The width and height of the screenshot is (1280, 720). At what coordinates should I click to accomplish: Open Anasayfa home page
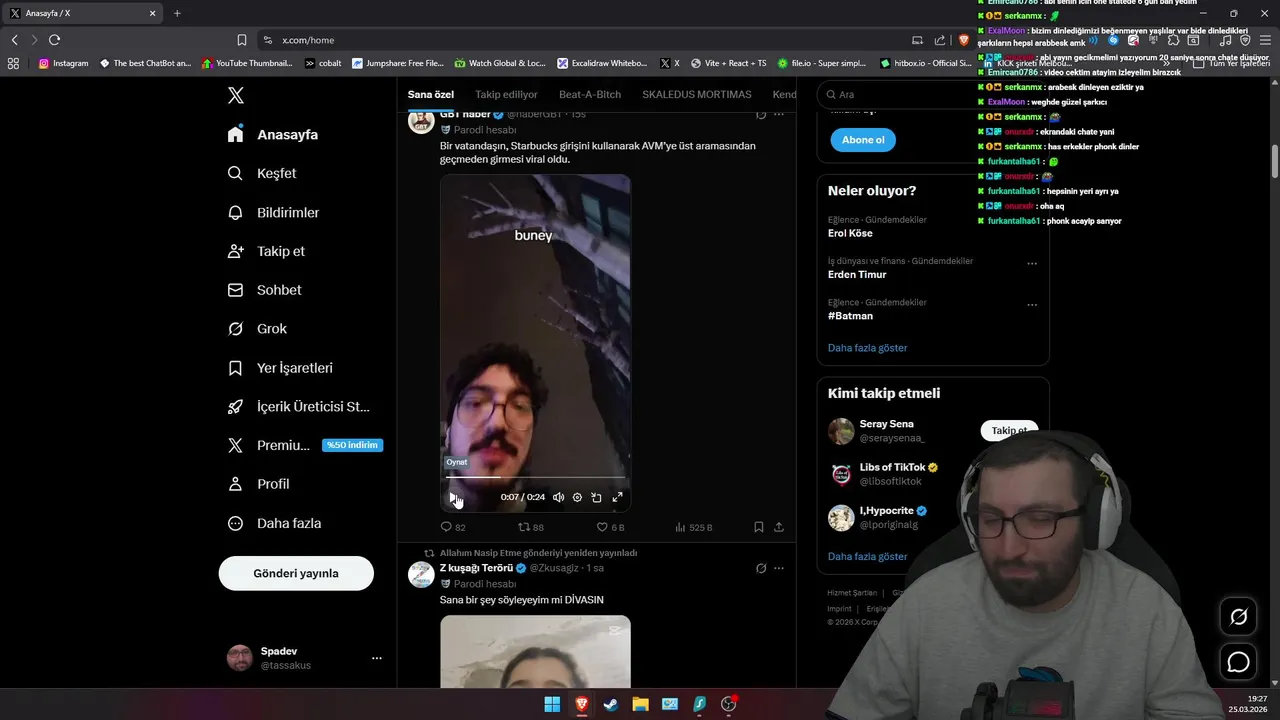point(273,134)
